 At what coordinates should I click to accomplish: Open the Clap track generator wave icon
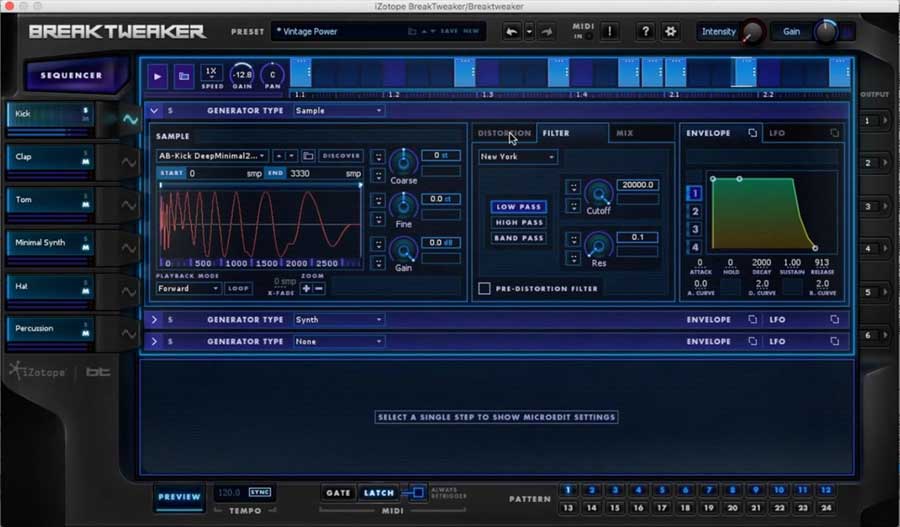point(129,162)
